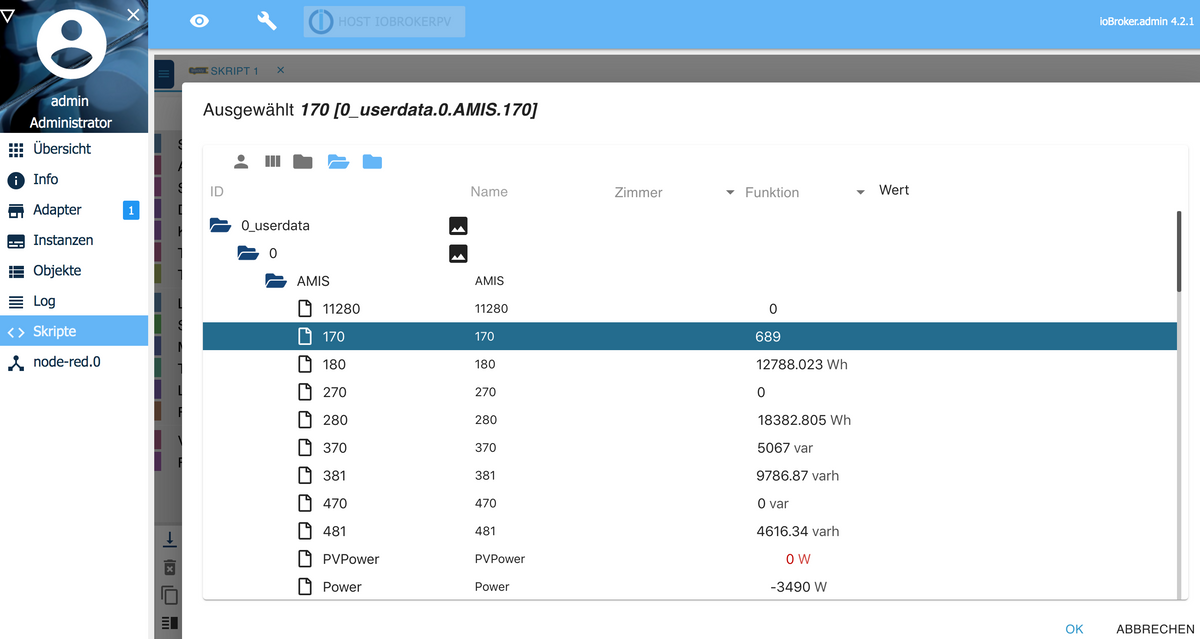Click the value 18382.805 Wh

805,420
